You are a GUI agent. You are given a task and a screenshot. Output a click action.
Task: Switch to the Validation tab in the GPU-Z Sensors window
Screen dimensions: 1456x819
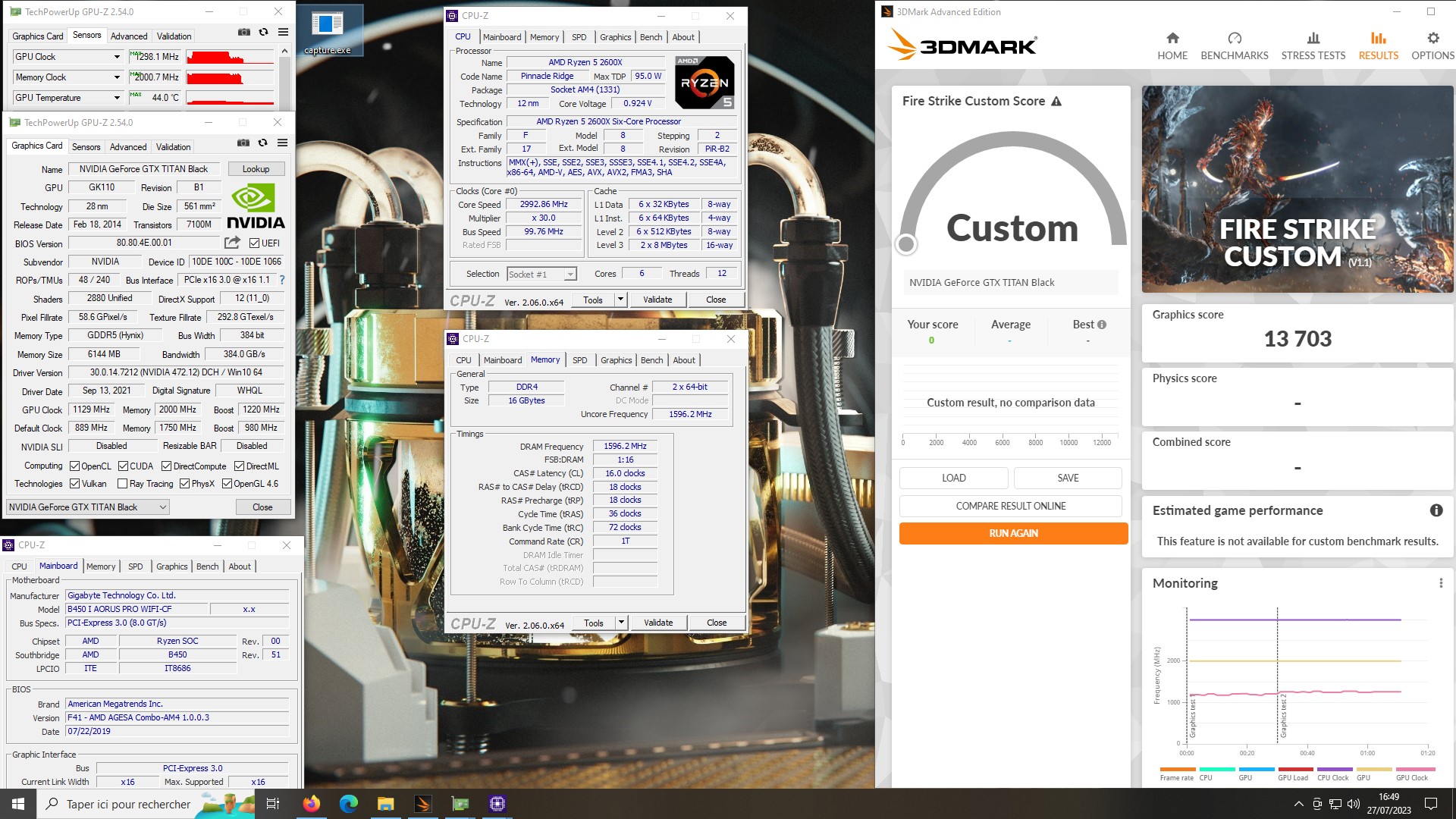[x=174, y=36]
